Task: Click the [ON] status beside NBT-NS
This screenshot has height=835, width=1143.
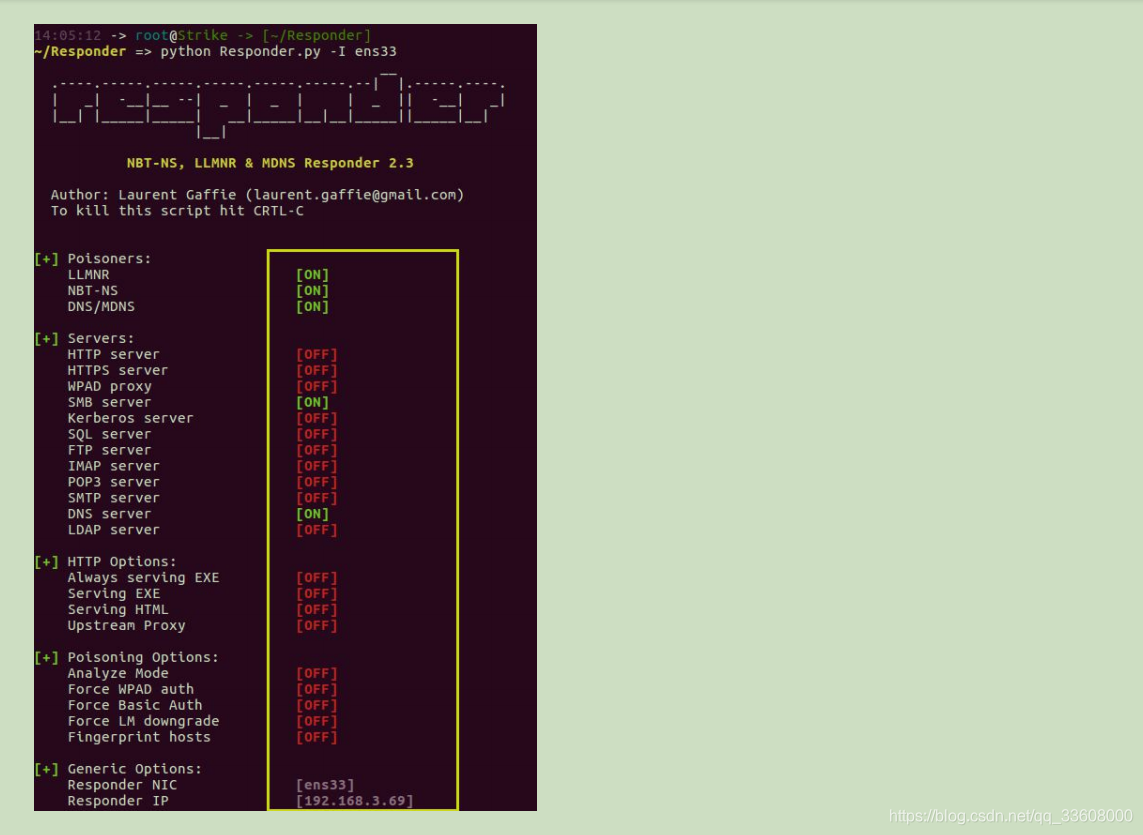Action: click(312, 291)
